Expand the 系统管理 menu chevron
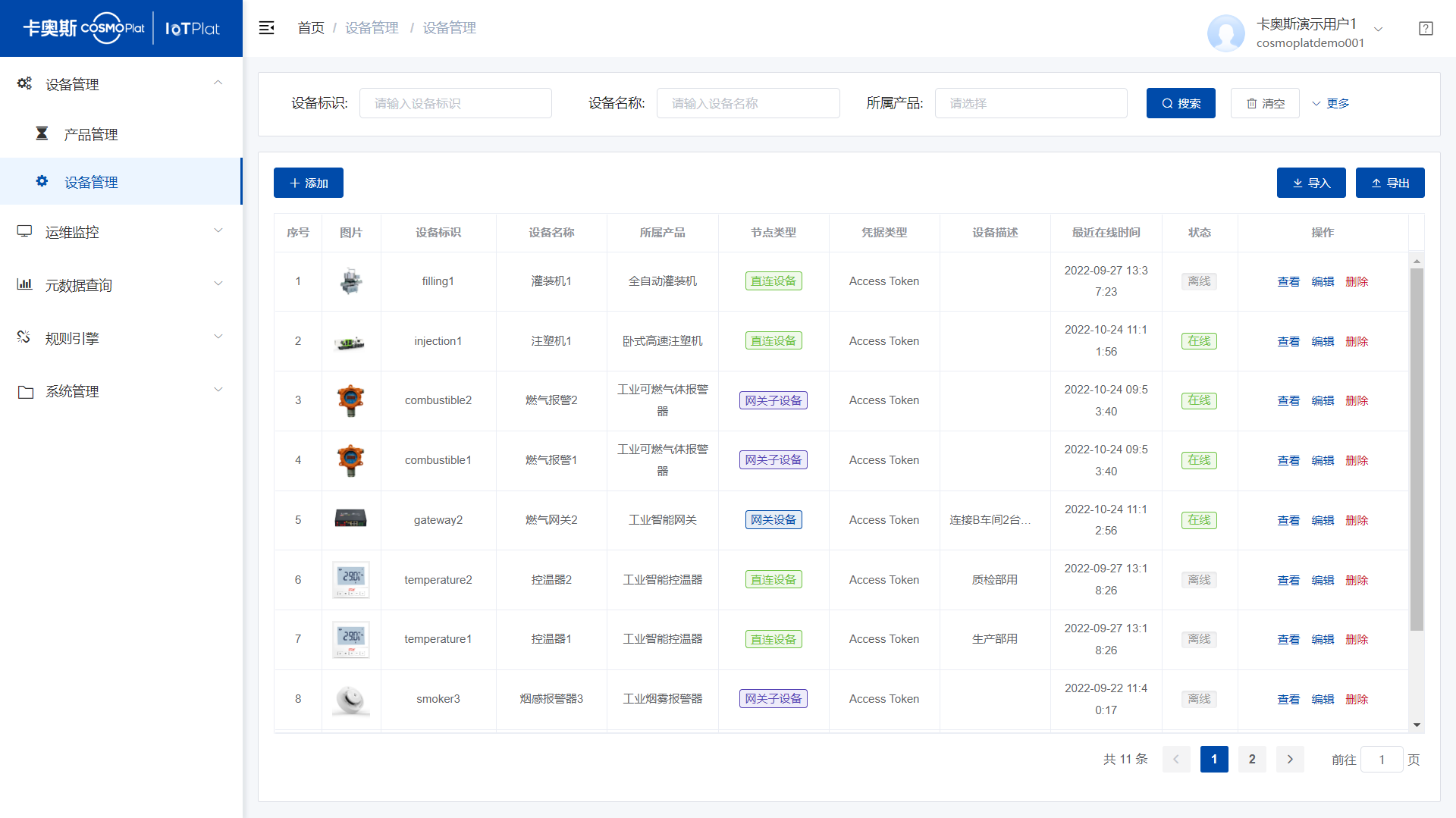 coord(218,390)
